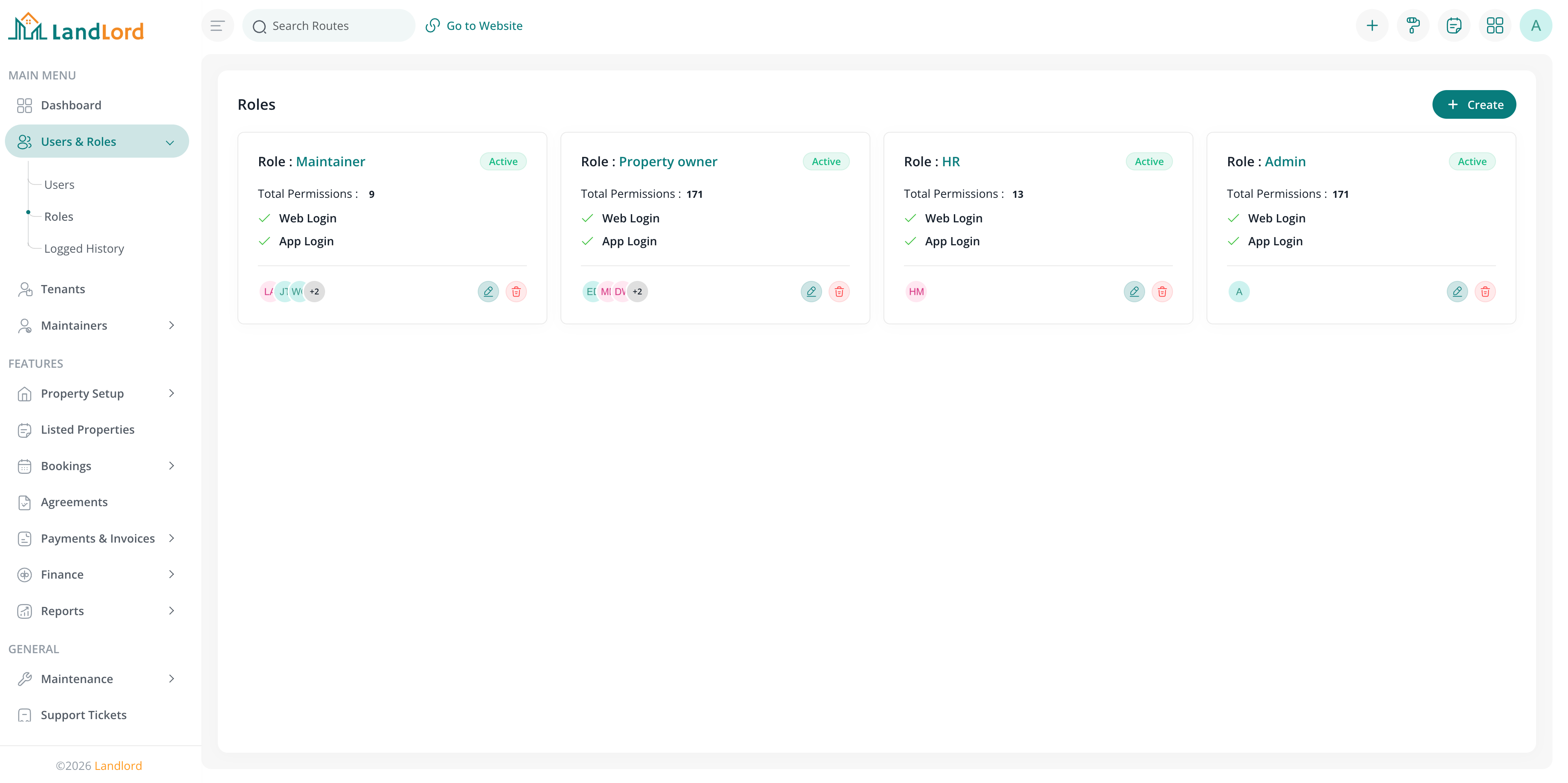This screenshot has height=783, width=1568.
Task: Open the Users submenu item
Action: (59, 184)
